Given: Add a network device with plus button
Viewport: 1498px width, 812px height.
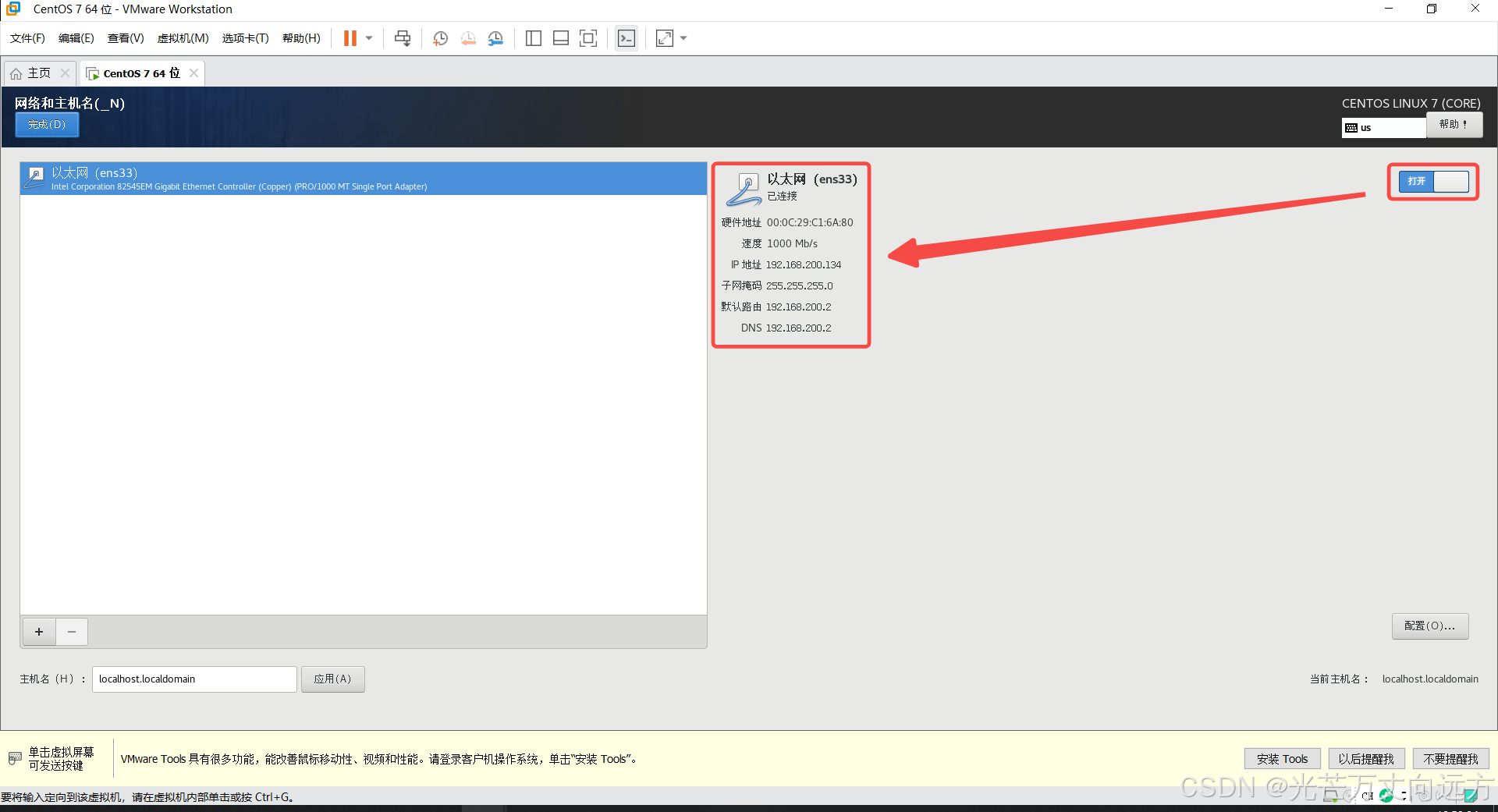Looking at the screenshot, I should pyautogui.click(x=39, y=632).
